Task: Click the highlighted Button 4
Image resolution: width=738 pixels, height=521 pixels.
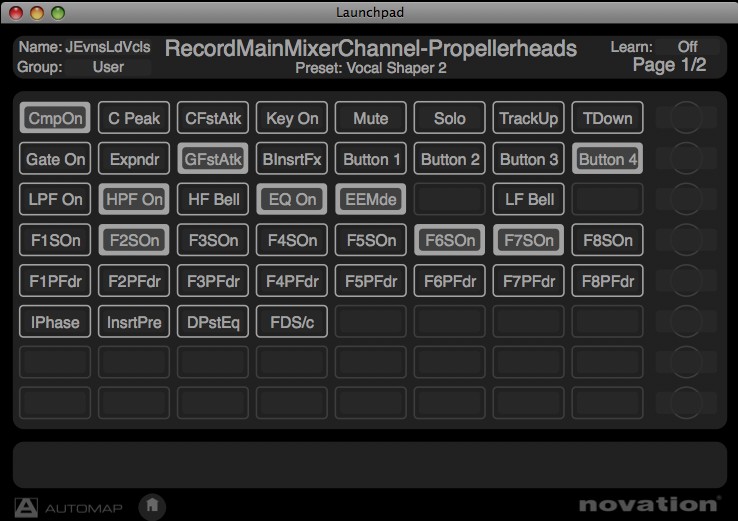Action: (x=608, y=159)
